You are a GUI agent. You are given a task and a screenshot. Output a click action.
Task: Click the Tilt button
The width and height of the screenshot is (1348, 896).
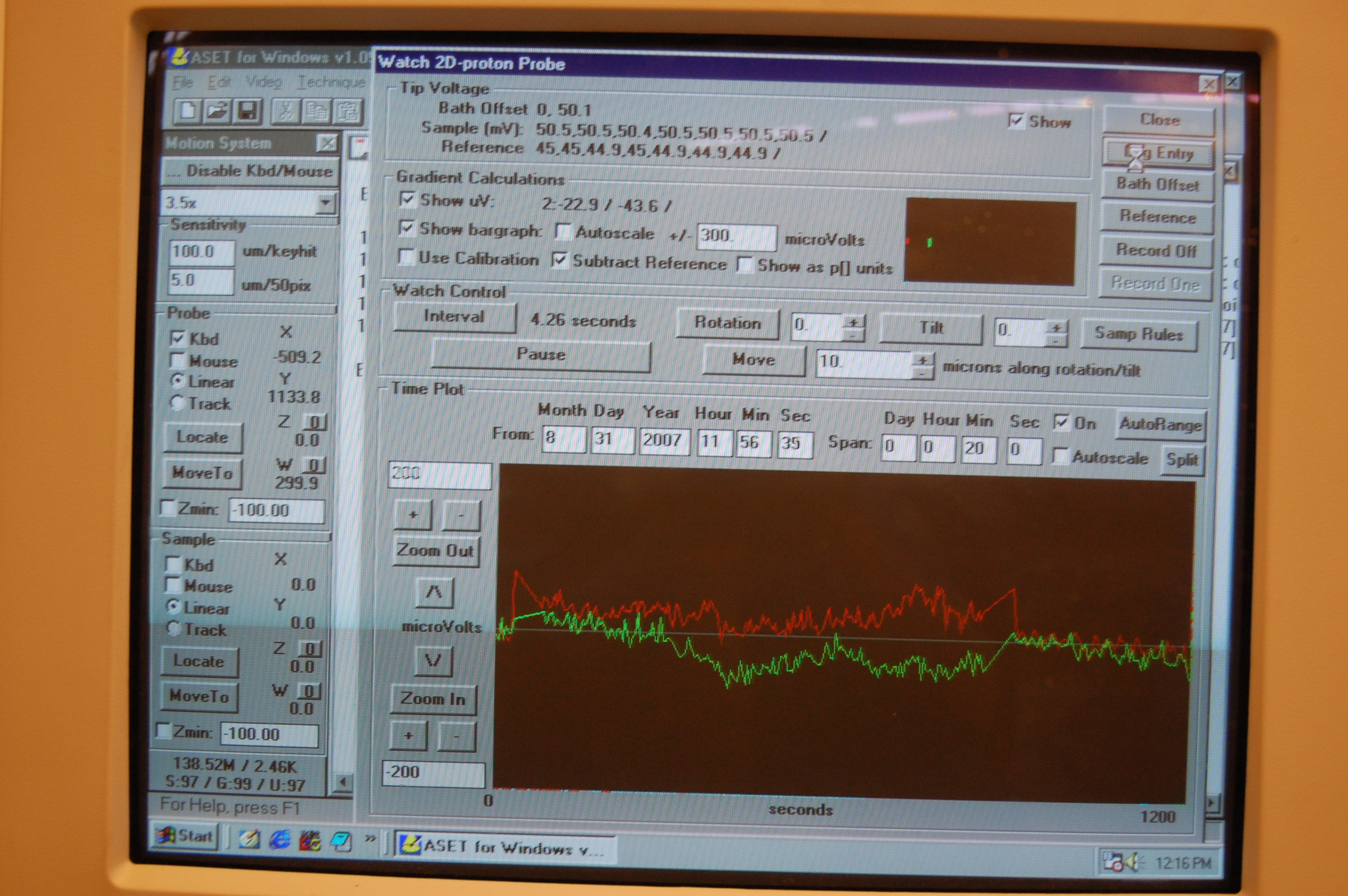coord(931,328)
